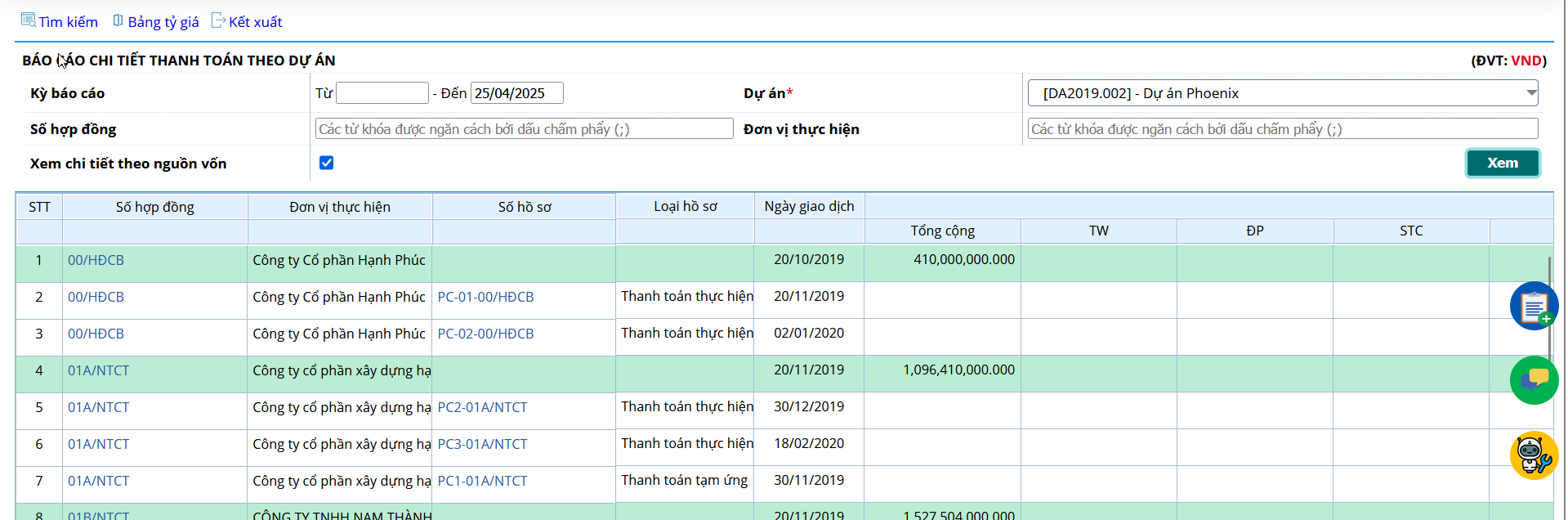Click the Đến date field showing 25/04/2025
Image resolution: width=1568 pixels, height=520 pixels.
[517, 93]
